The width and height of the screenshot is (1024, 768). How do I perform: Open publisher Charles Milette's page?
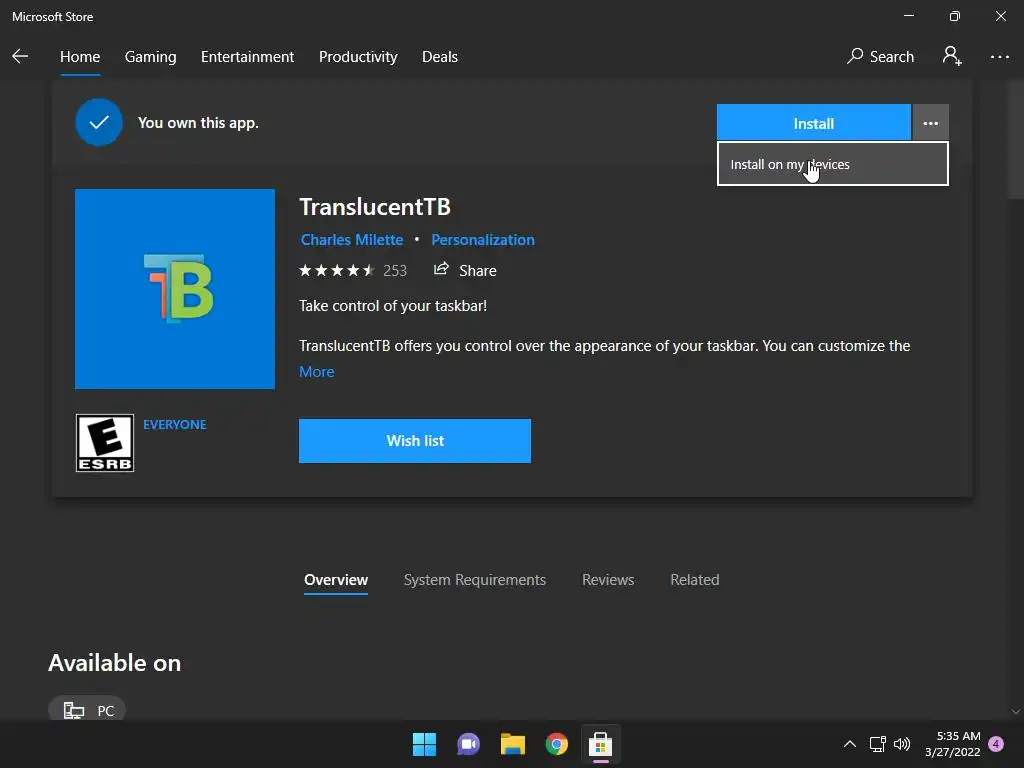351,240
